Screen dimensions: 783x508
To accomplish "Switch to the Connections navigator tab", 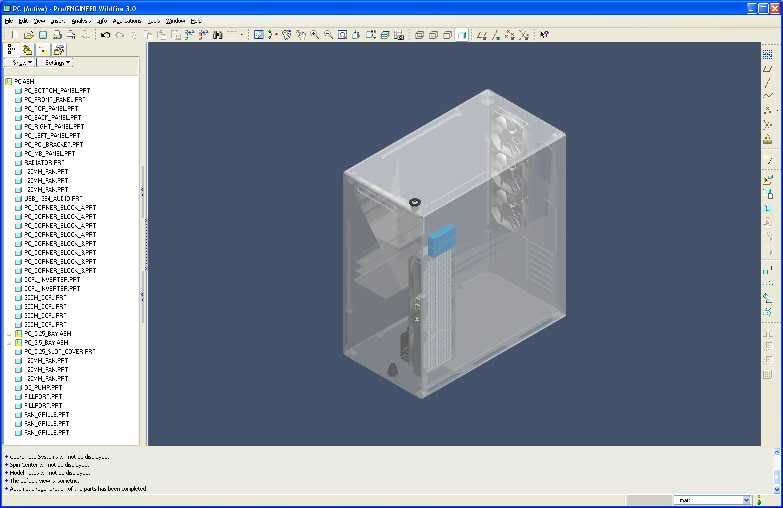I will pos(59,49).
